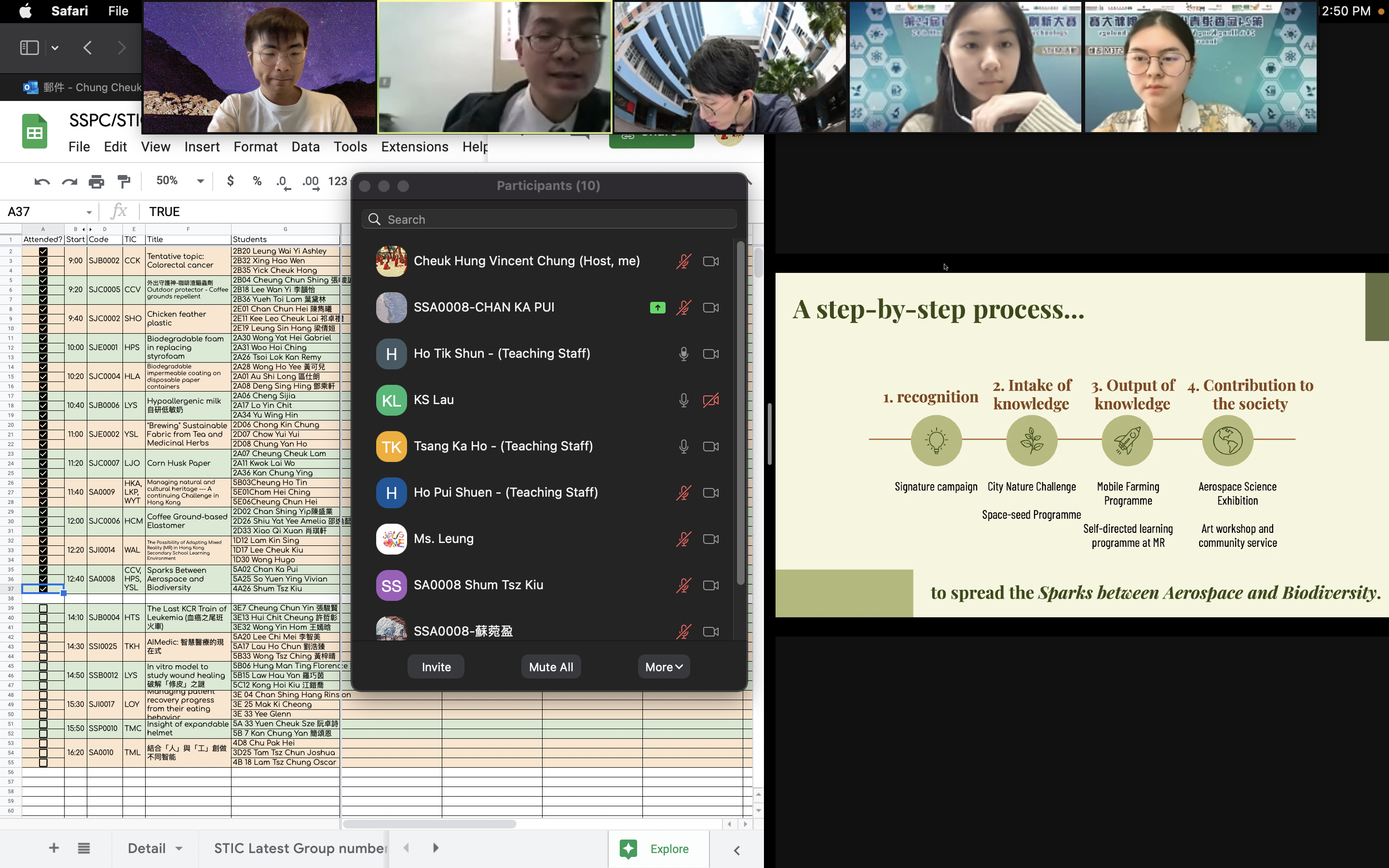Image resolution: width=1389 pixels, height=868 pixels.
Task: Check the attended box for SJB0004 row
Action: coord(43,618)
